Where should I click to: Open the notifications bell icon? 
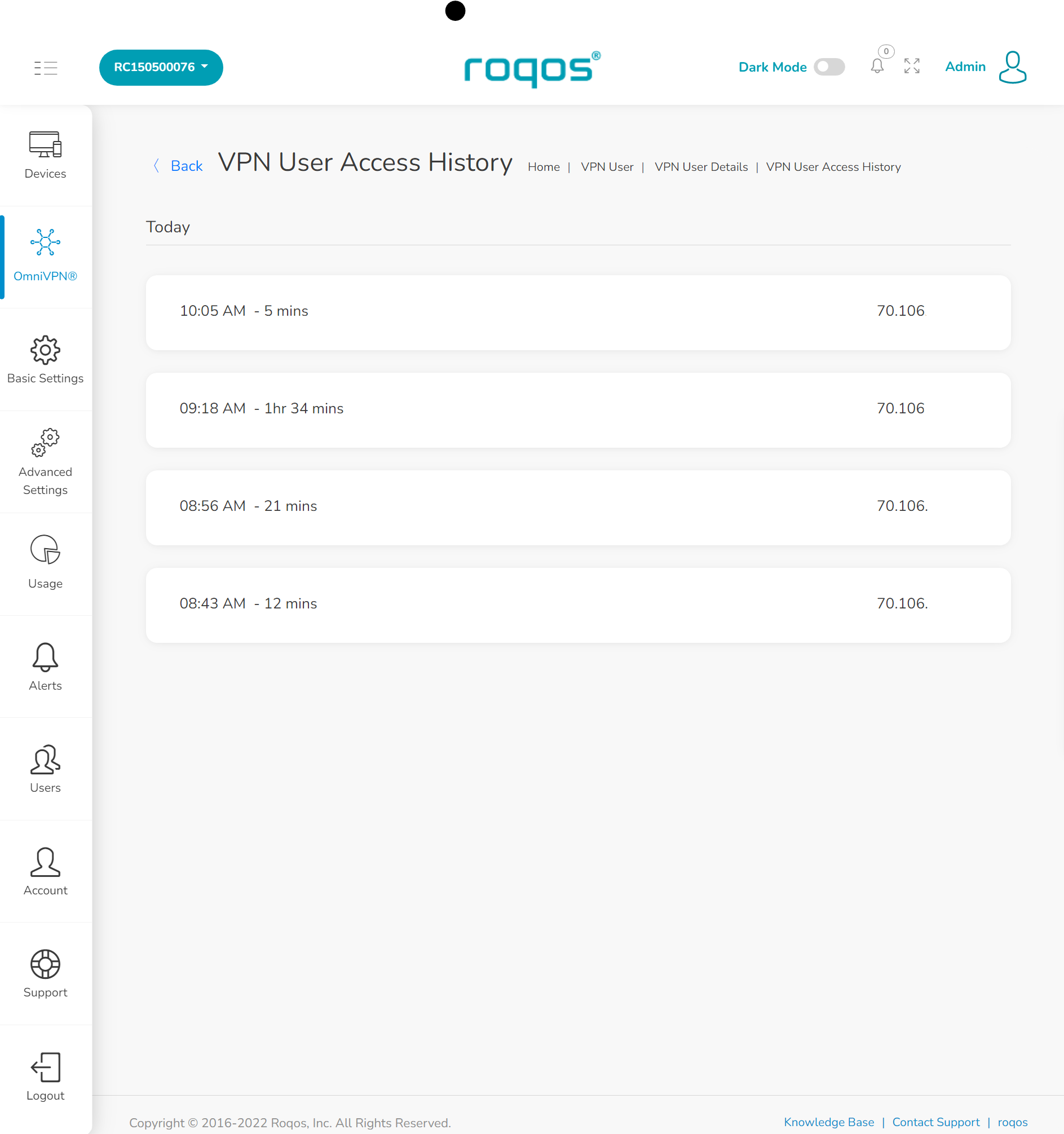877,66
